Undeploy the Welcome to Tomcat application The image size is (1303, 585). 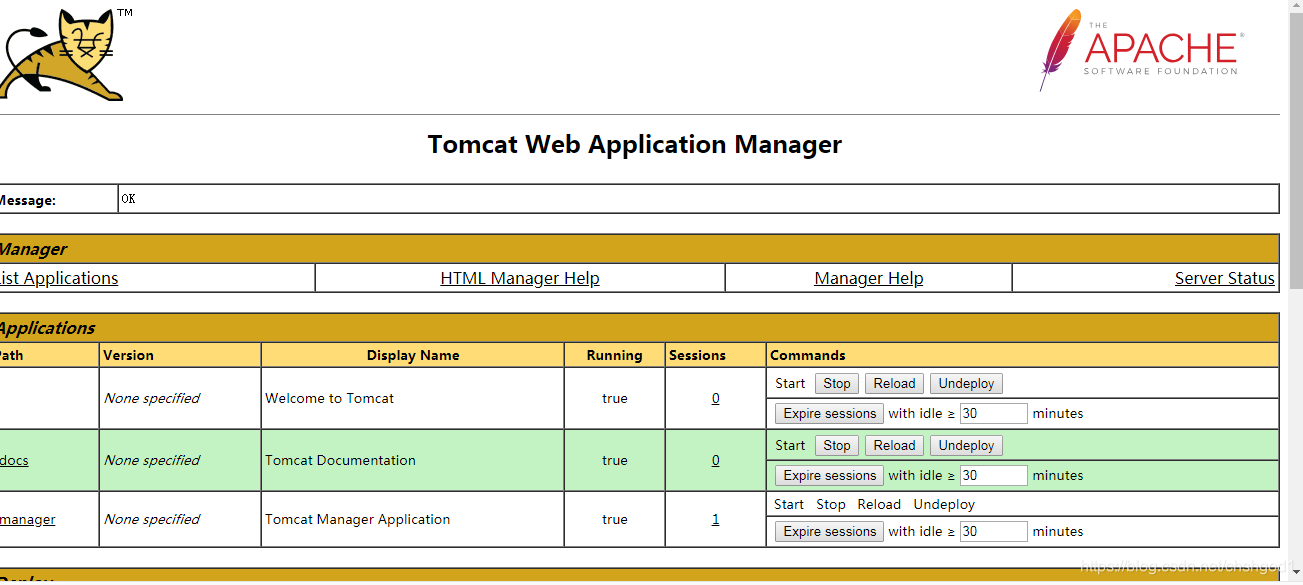tap(965, 383)
